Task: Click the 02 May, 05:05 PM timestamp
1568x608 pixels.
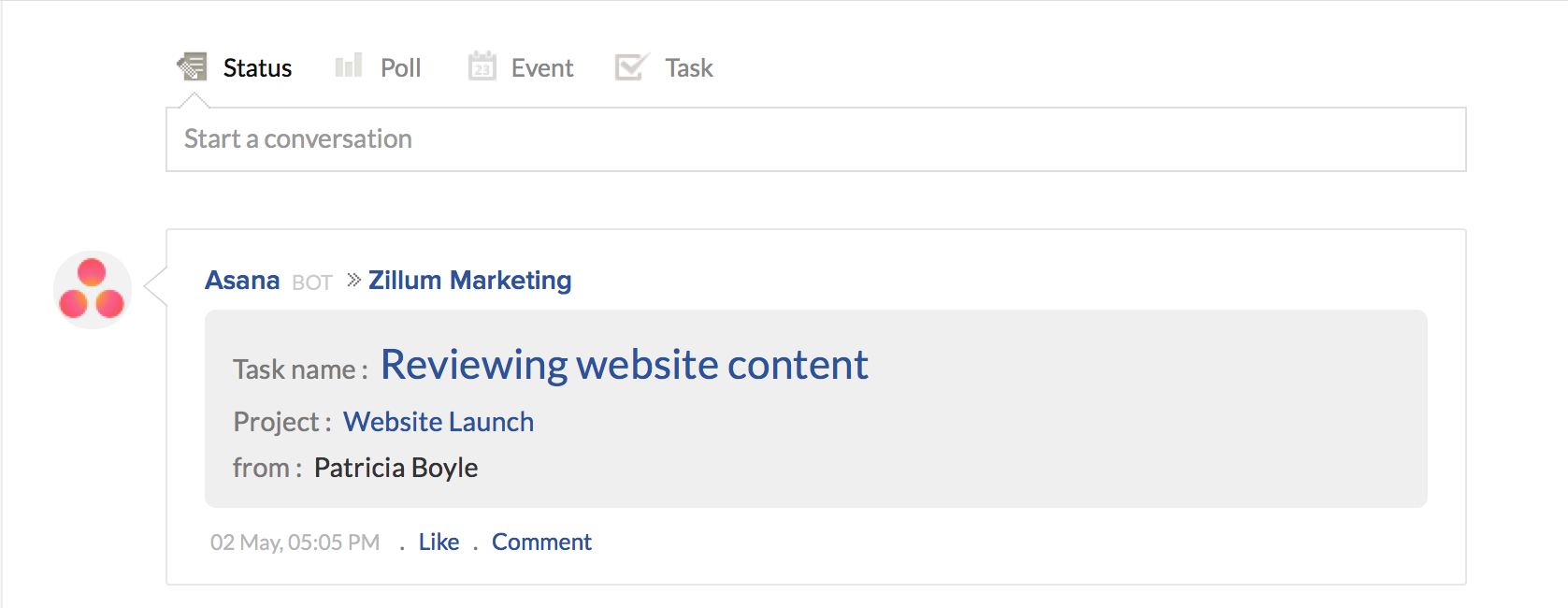Action: [x=295, y=543]
